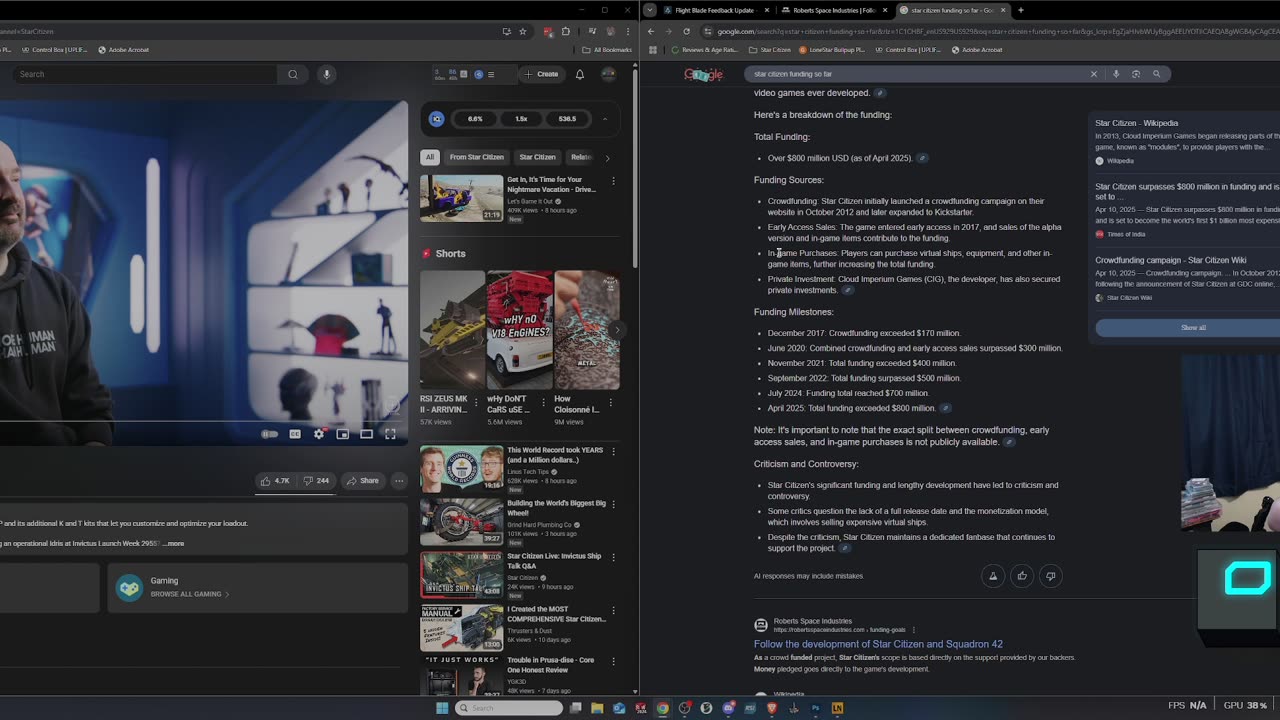The height and width of the screenshot is (720, 1280).
Task: Open Star Citizen Live Invictus Ship Talk video
Action: 461,574
